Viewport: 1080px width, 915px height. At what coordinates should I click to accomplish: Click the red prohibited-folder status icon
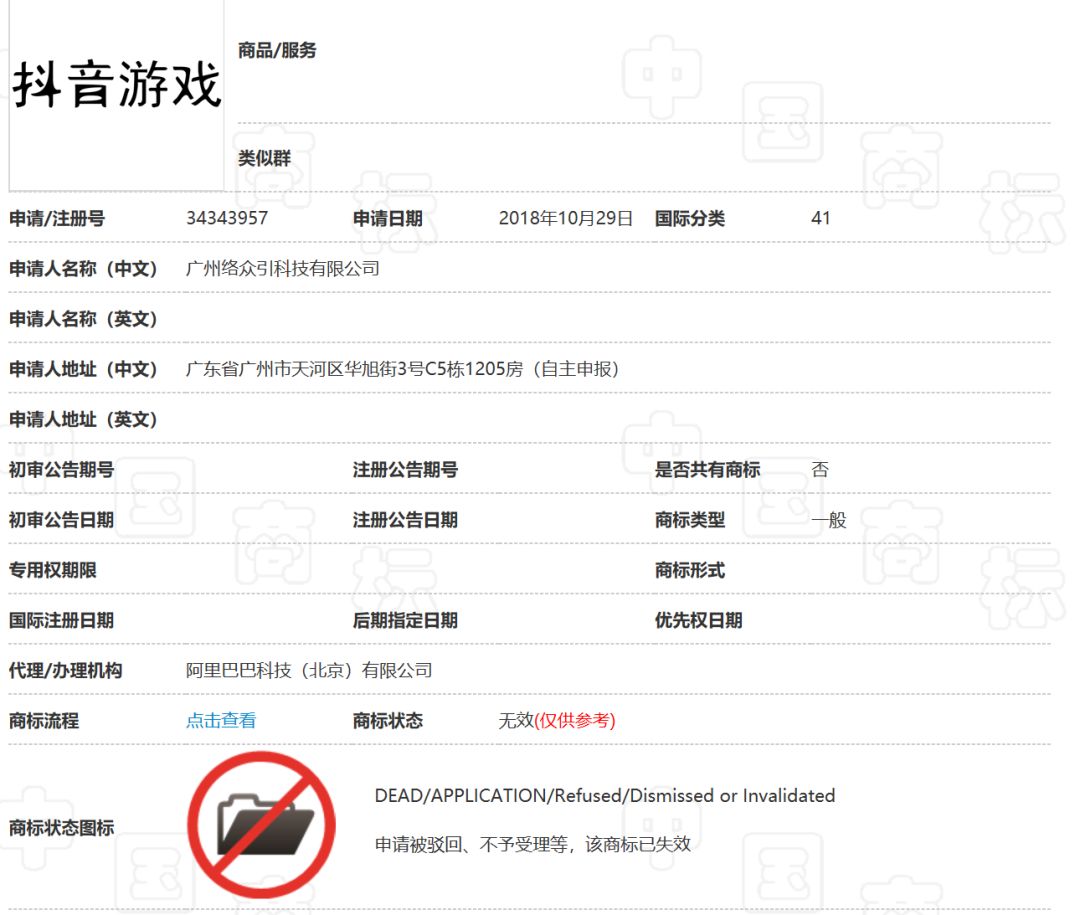coord(261,825)
